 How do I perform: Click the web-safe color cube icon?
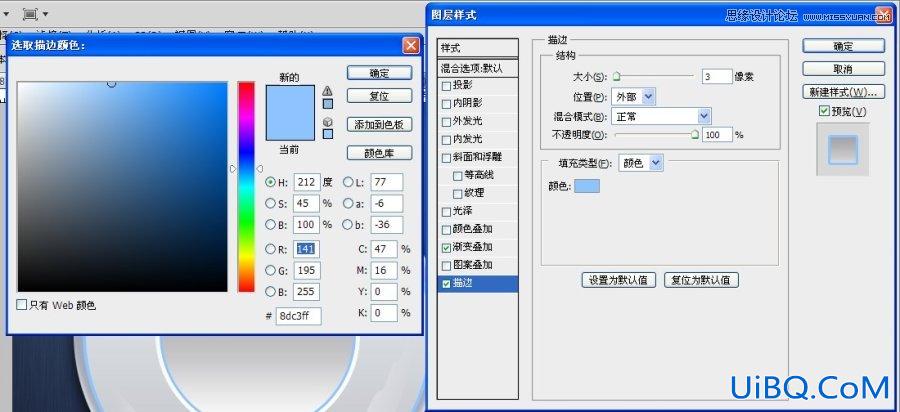coord(327,122)
